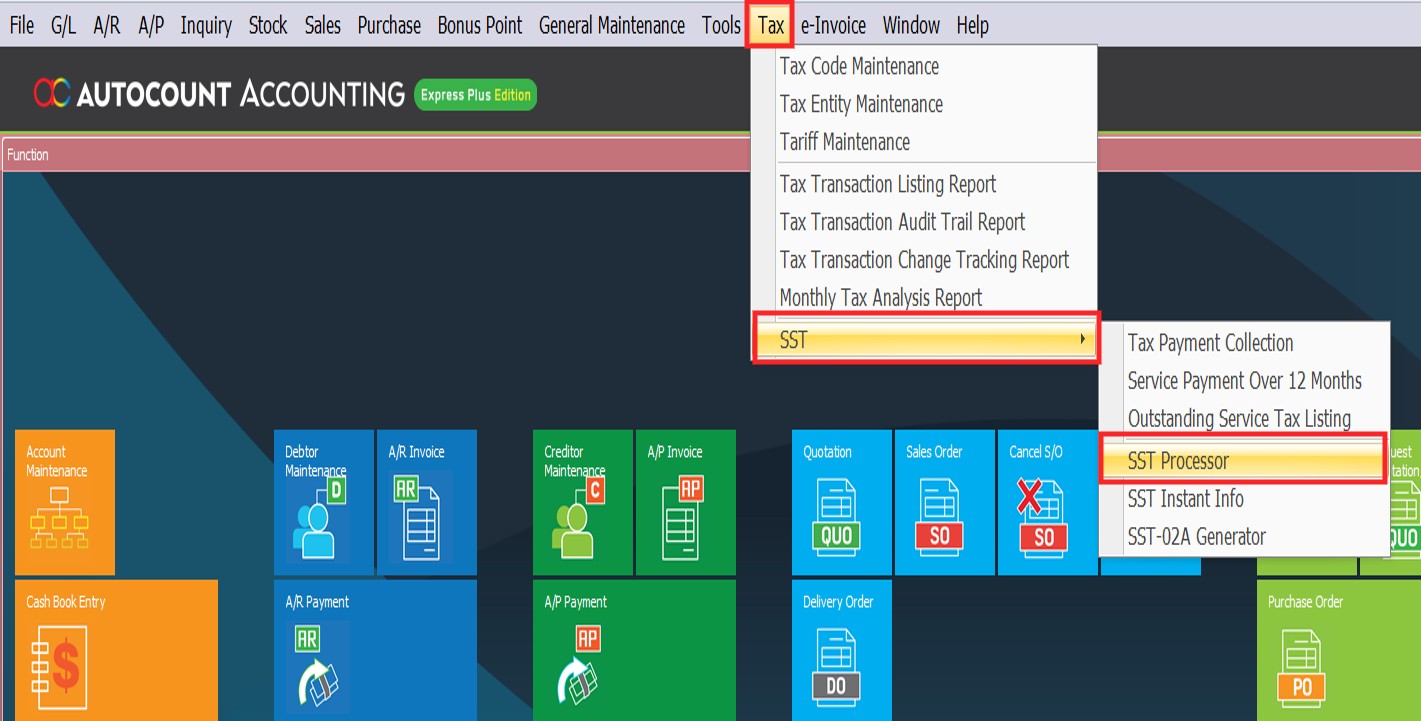Open Creditor Maintenance tile

[583, 502]
